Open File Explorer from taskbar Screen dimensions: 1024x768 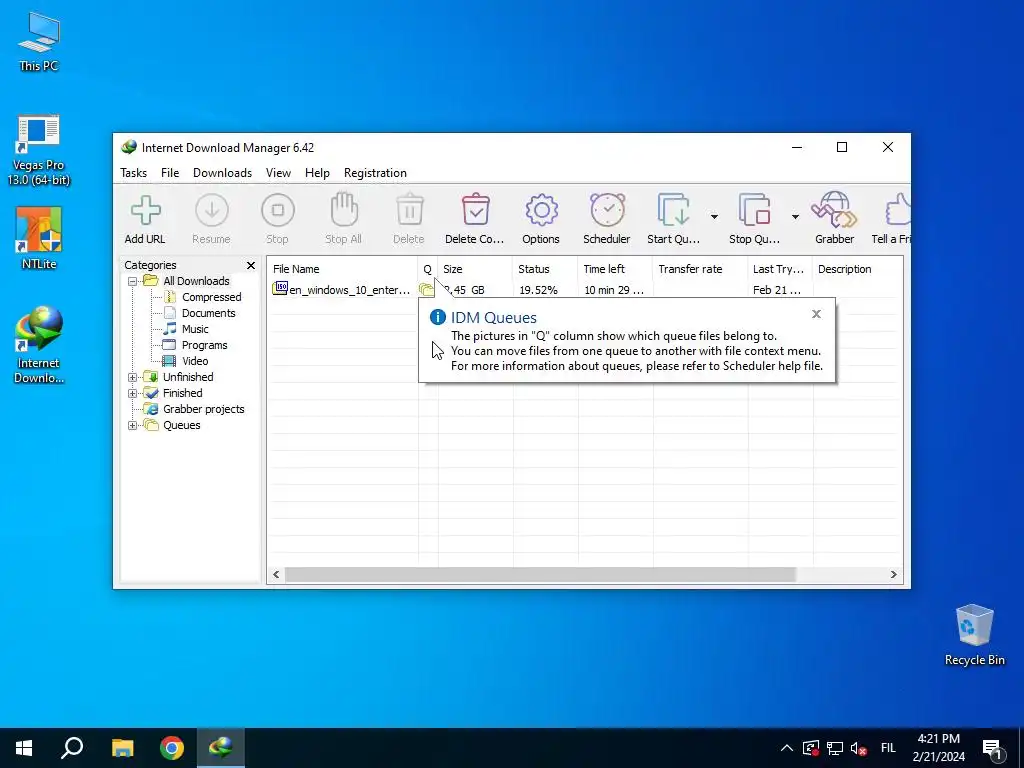coord(122,748)
